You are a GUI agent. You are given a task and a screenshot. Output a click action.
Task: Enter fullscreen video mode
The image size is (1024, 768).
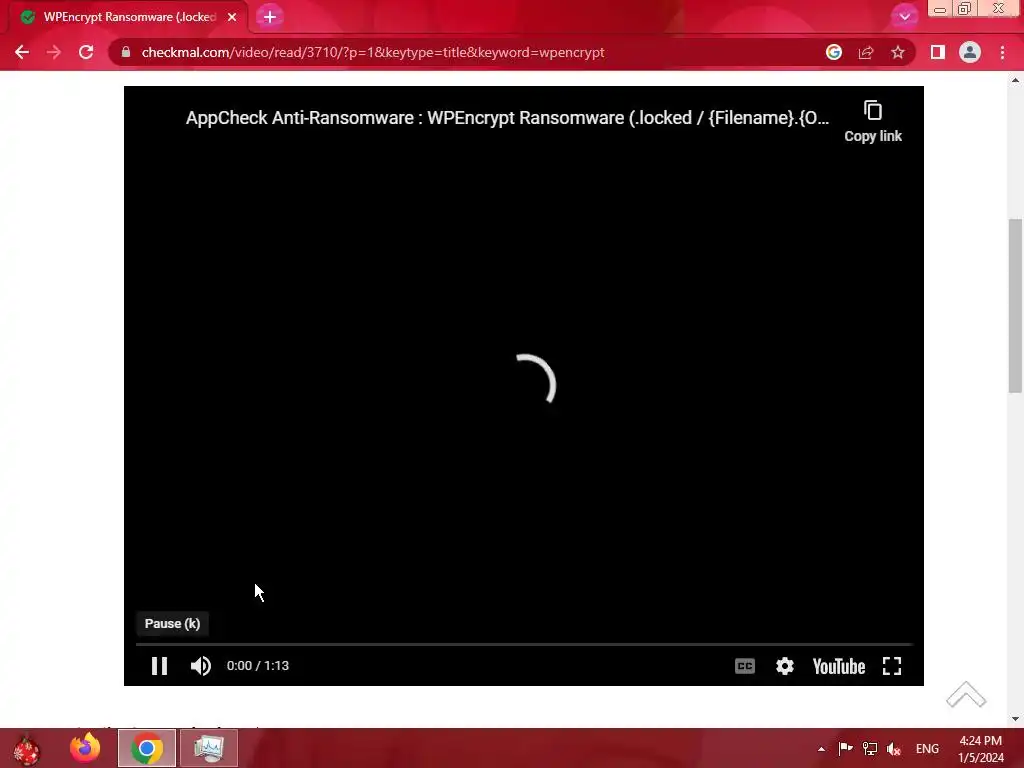pyautogui.click(x=891, y=665)
